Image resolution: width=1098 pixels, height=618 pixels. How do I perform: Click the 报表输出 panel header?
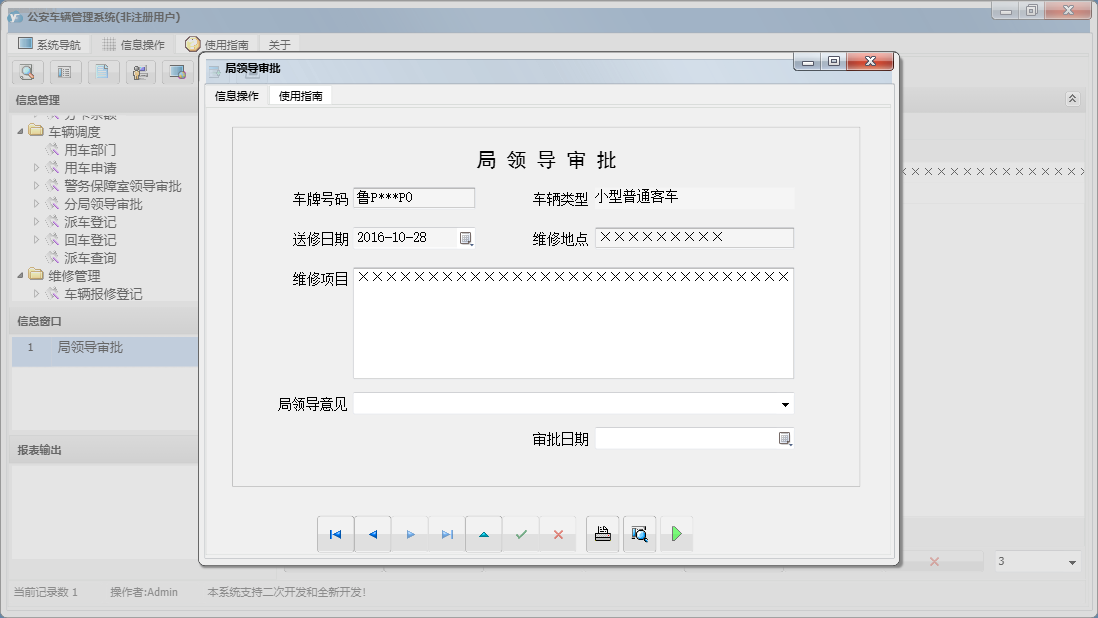[x=104, y=450]
